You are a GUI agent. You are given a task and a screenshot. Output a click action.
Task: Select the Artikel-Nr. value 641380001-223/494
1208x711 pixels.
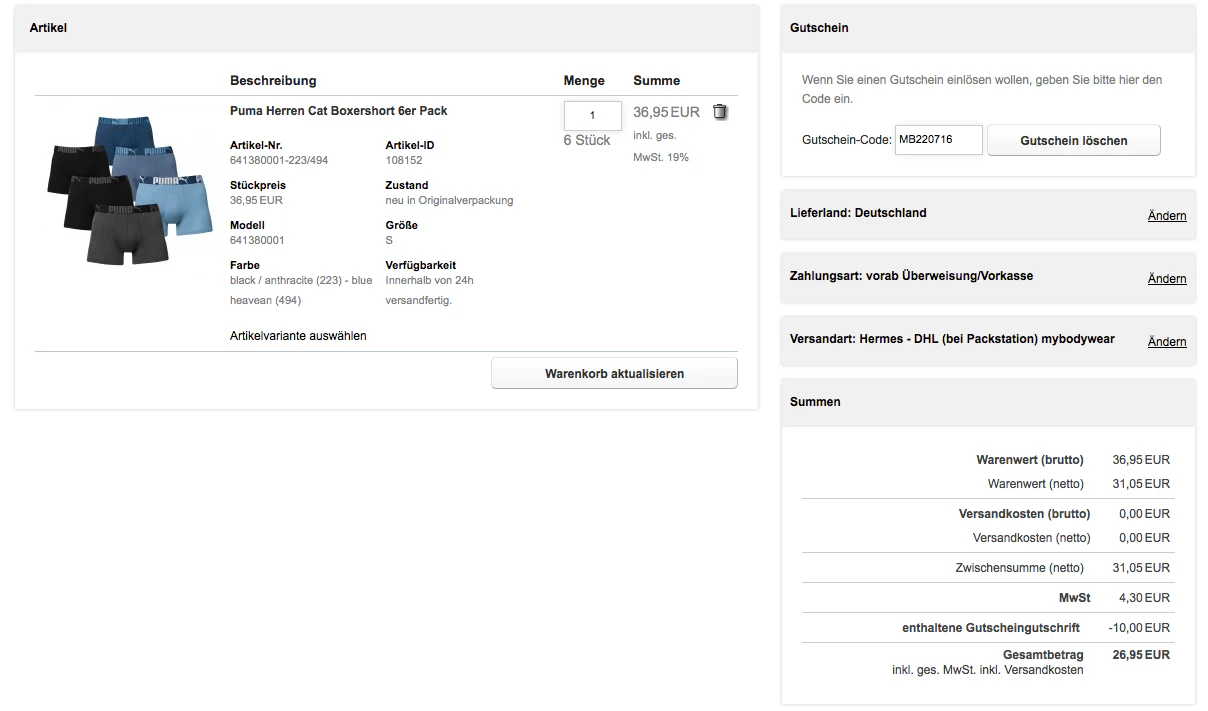pos(279,160)
